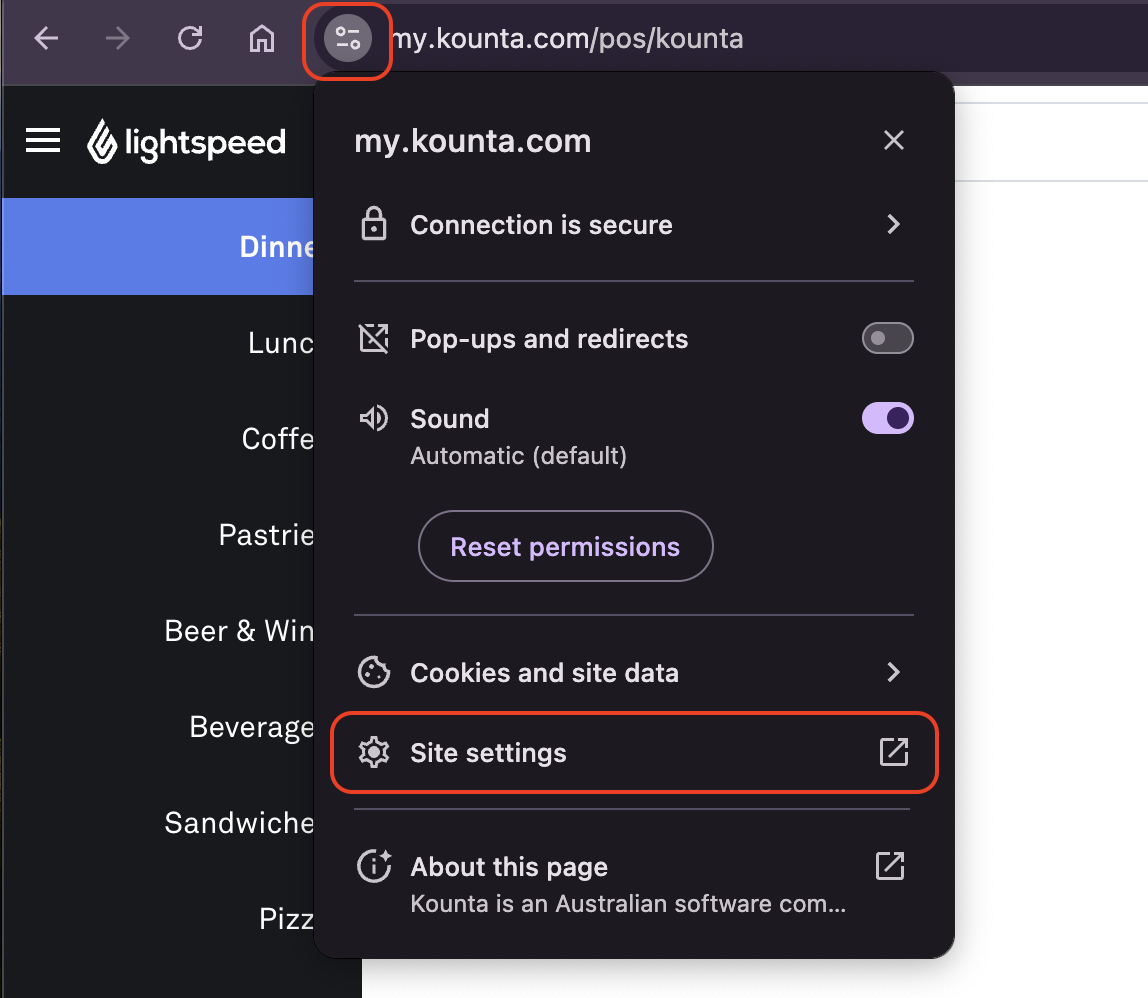
Task: Click the browser back arrow
Action: (x=46, y=38)
